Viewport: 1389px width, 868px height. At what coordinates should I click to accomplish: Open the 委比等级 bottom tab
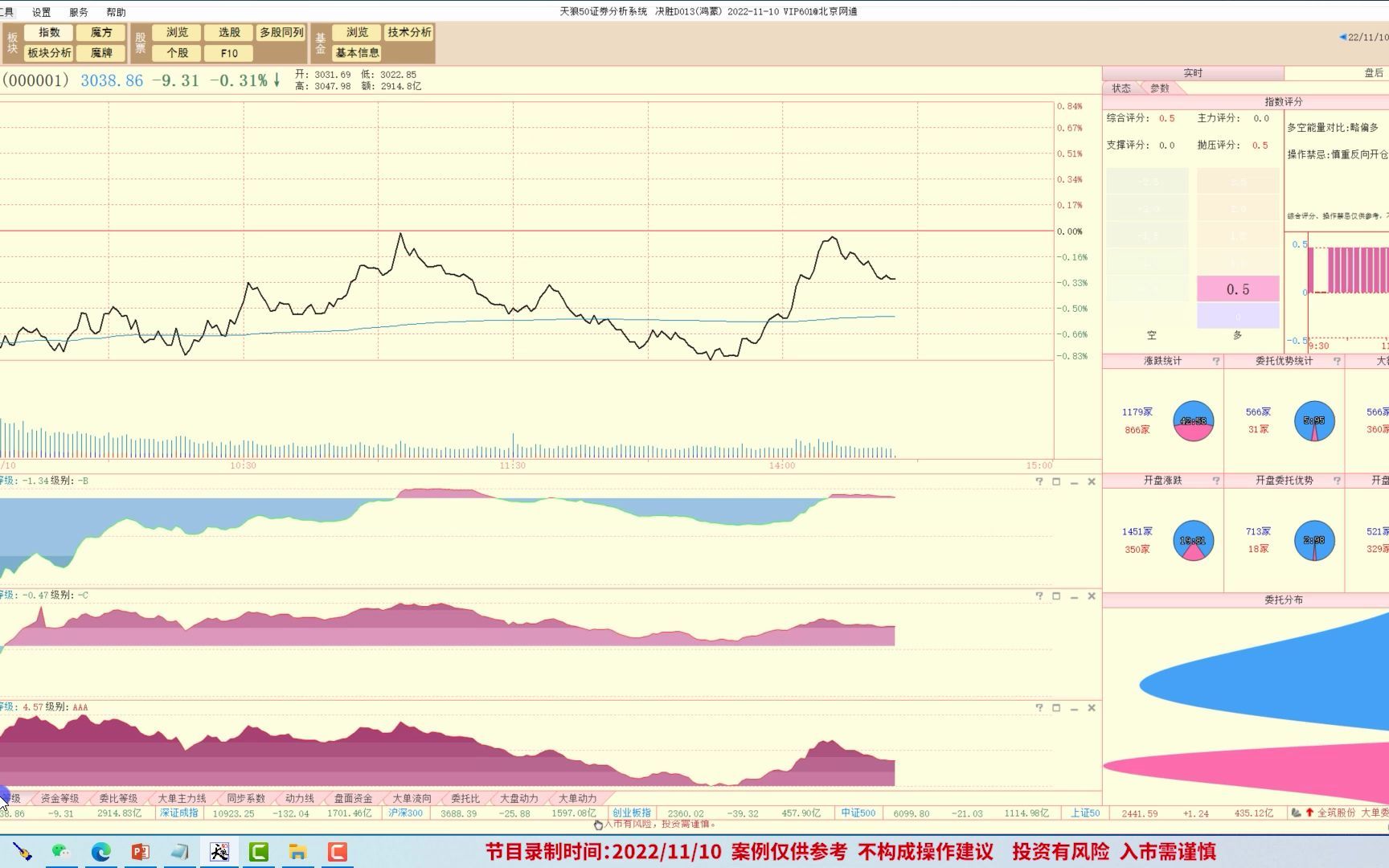coord(118,798)
